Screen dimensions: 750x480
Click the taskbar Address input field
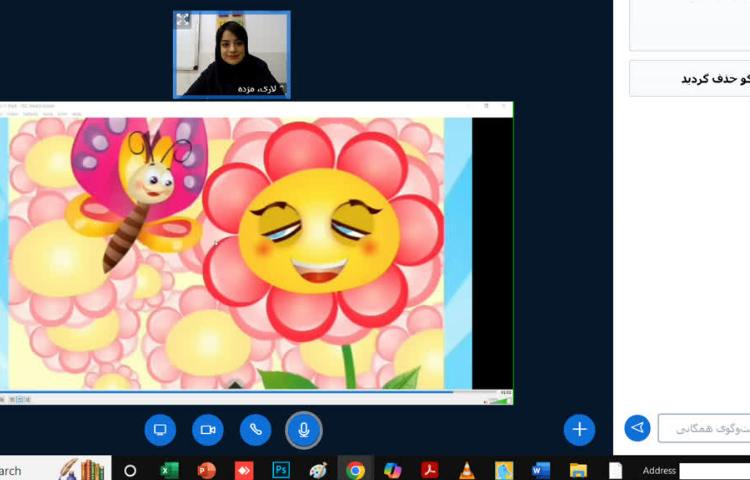click(714, 471)
